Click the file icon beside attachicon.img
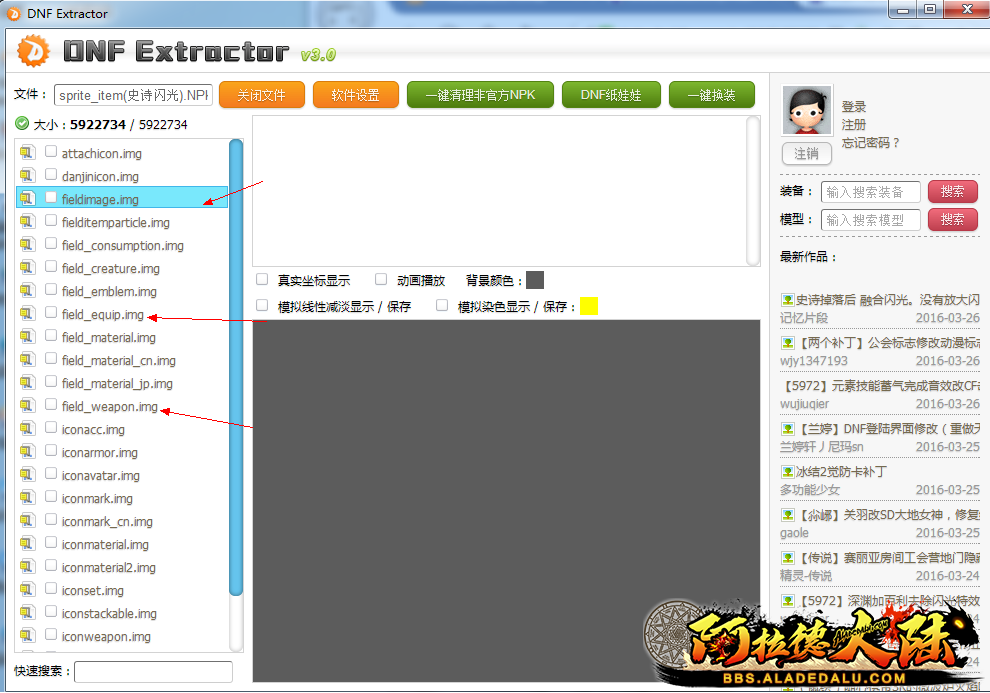The width and height of the screenshot is (990, 693). point(27,153)
